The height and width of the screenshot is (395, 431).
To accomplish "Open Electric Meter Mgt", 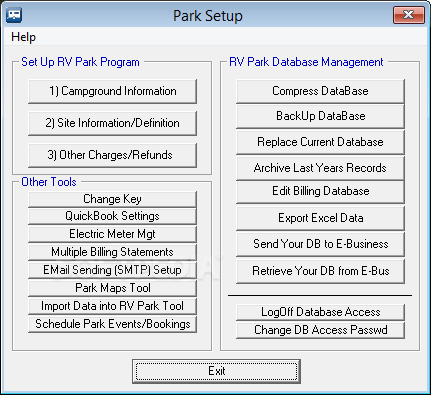I will (113, 234).
